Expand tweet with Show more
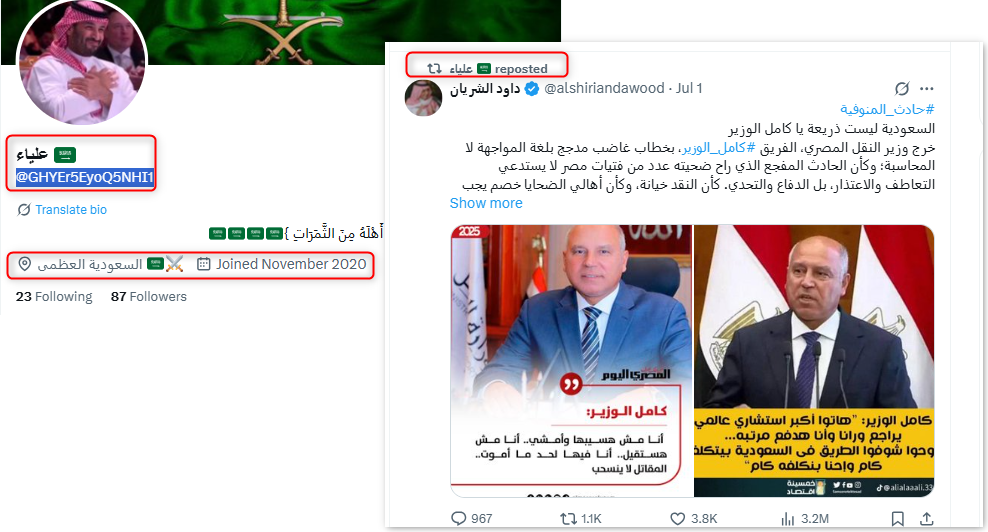Image resolution: width=988 pixels, height=532 pixels. (486, 203)
